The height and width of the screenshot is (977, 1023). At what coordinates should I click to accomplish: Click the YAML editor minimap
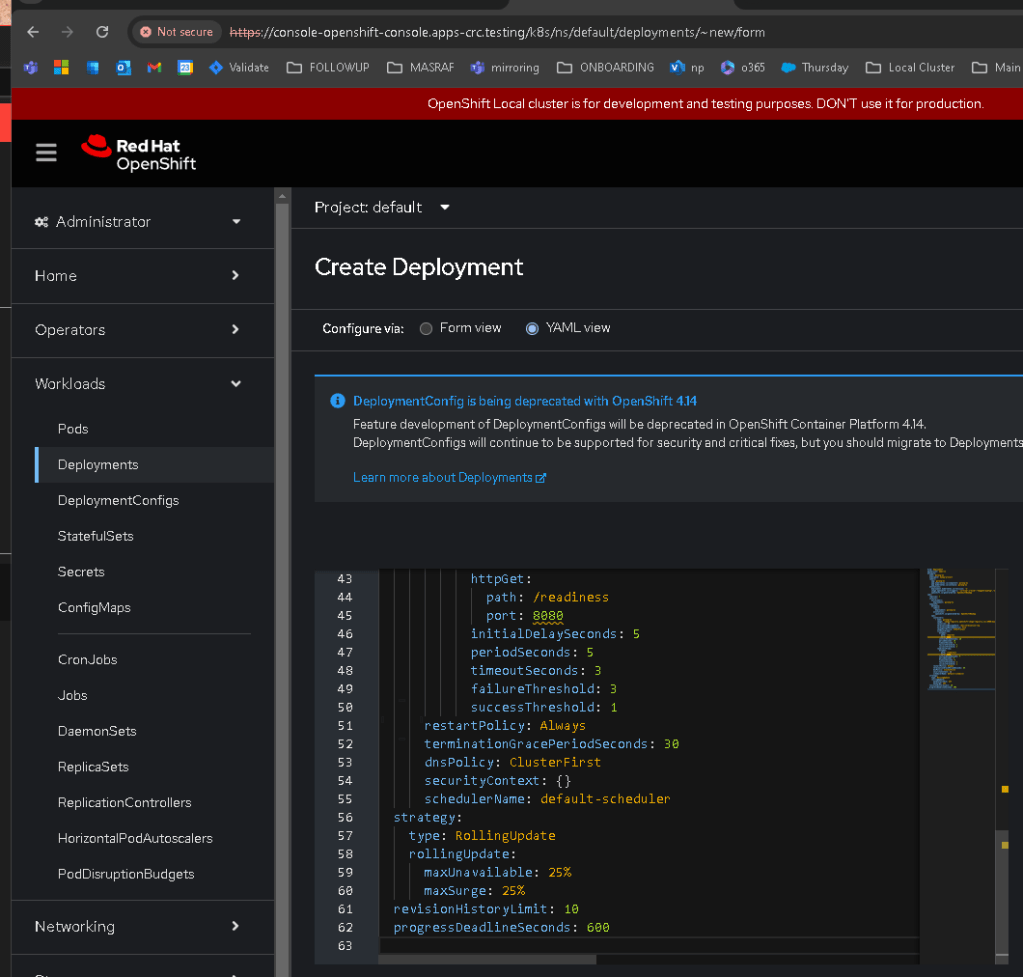pos(960,628)
